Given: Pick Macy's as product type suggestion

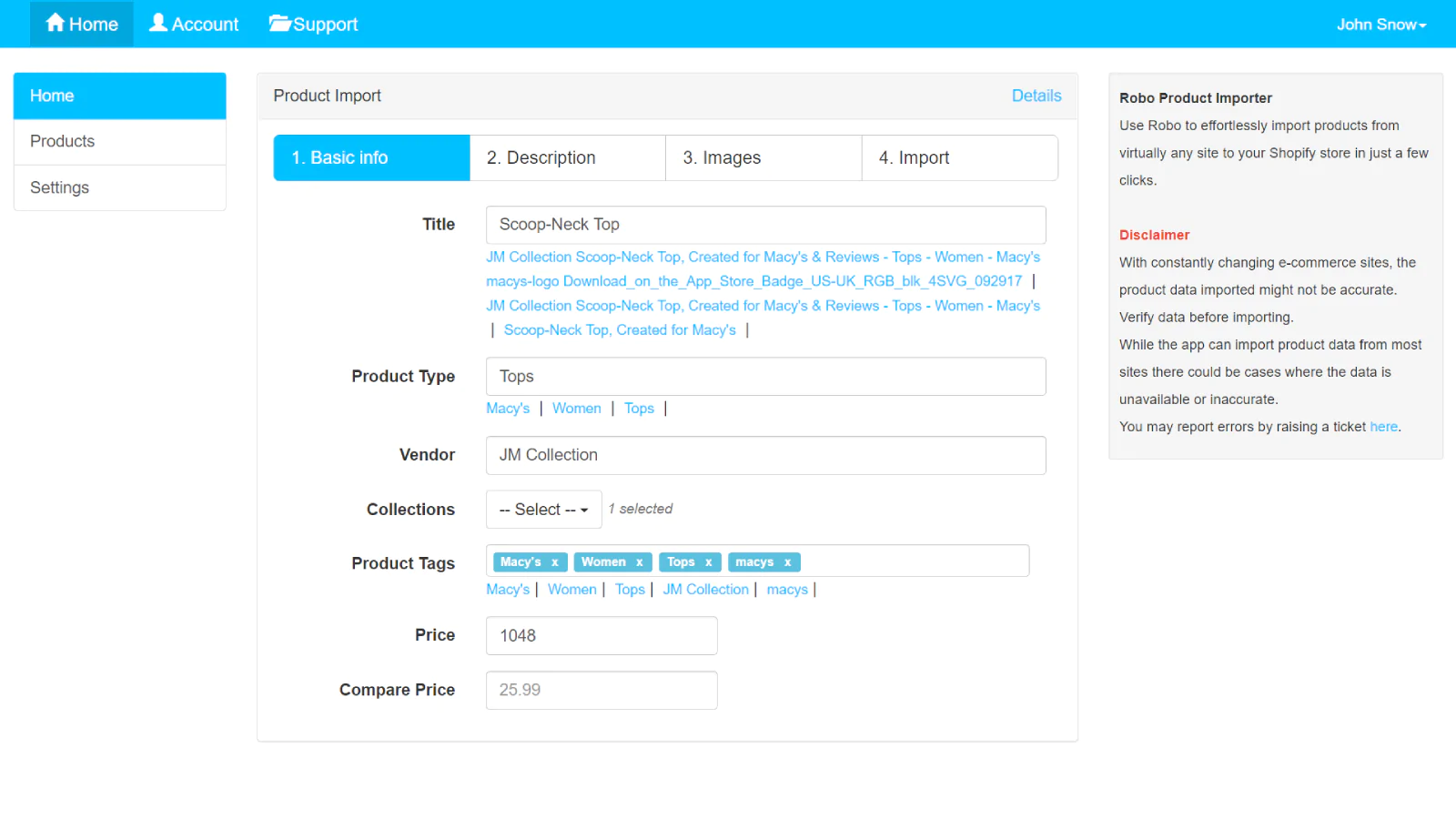Looking at the screenshot, I should (x=508, y=409).
